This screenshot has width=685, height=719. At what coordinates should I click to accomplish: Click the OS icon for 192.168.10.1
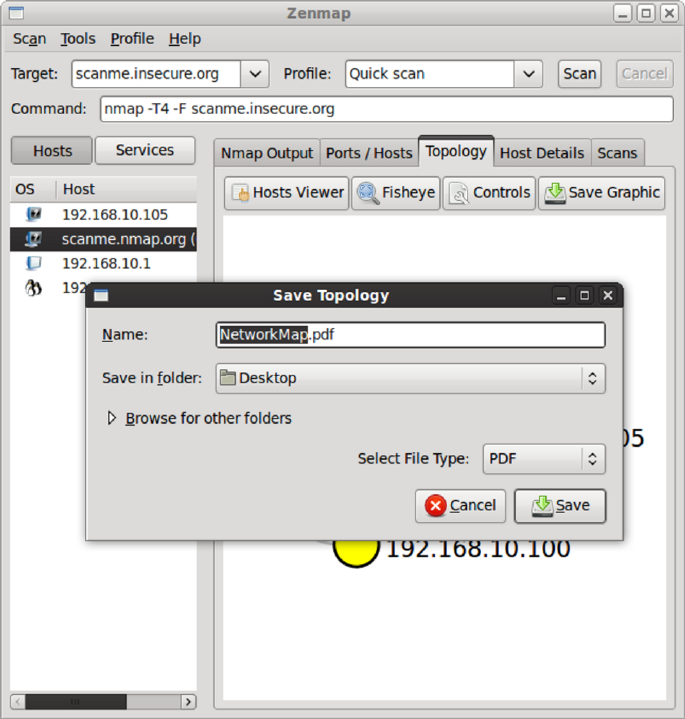coord(34,263)
